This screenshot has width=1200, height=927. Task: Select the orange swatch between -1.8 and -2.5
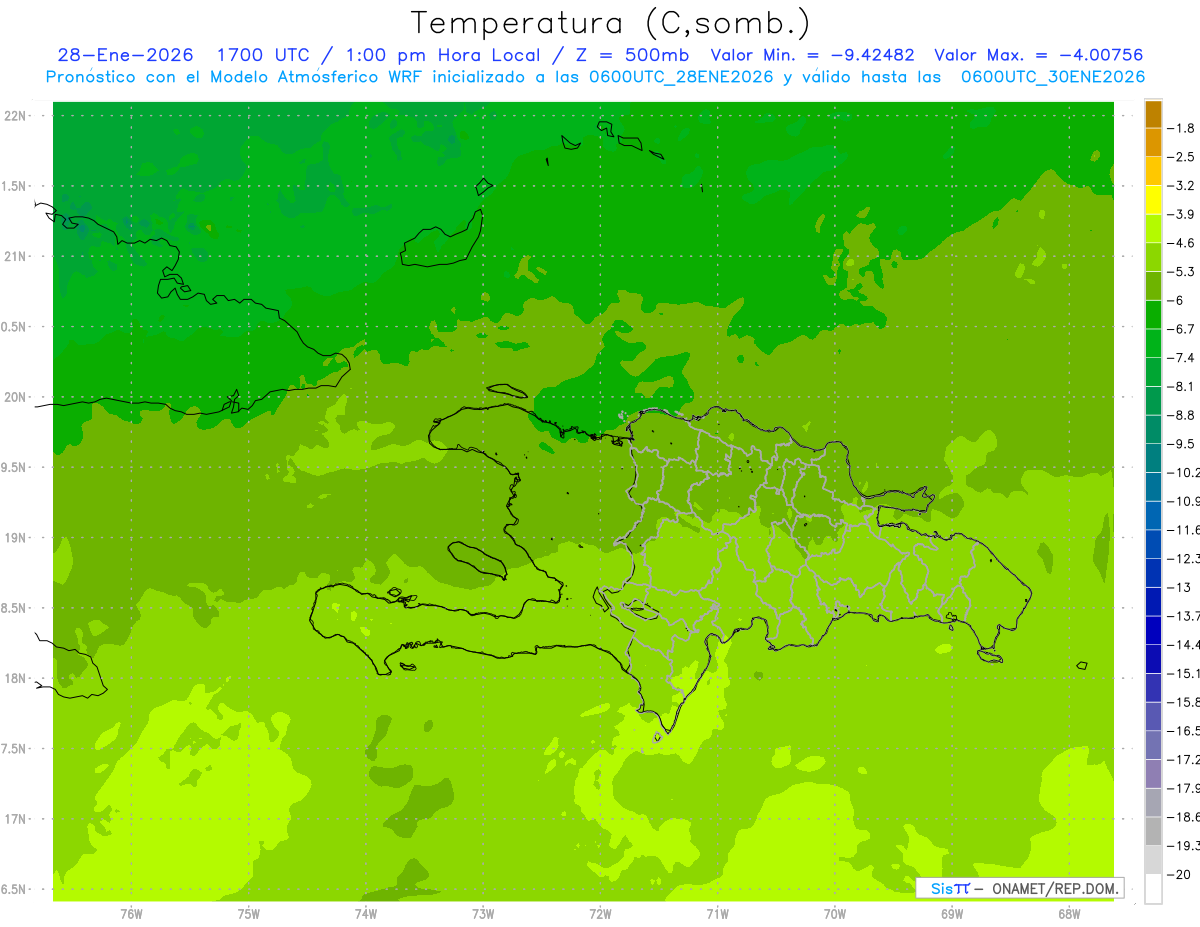[x=1153, y=143]
